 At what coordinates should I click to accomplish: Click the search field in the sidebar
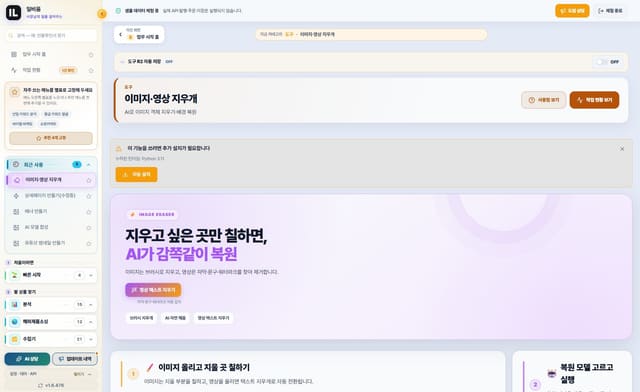pos(51,36)
